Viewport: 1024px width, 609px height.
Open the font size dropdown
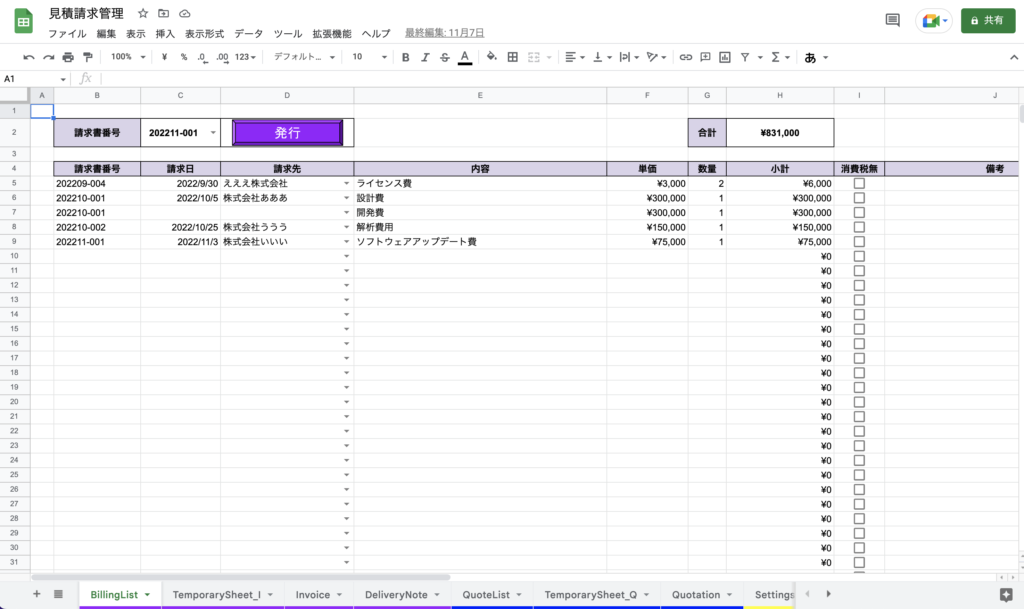pyautogui.click(x=368, y=57)
